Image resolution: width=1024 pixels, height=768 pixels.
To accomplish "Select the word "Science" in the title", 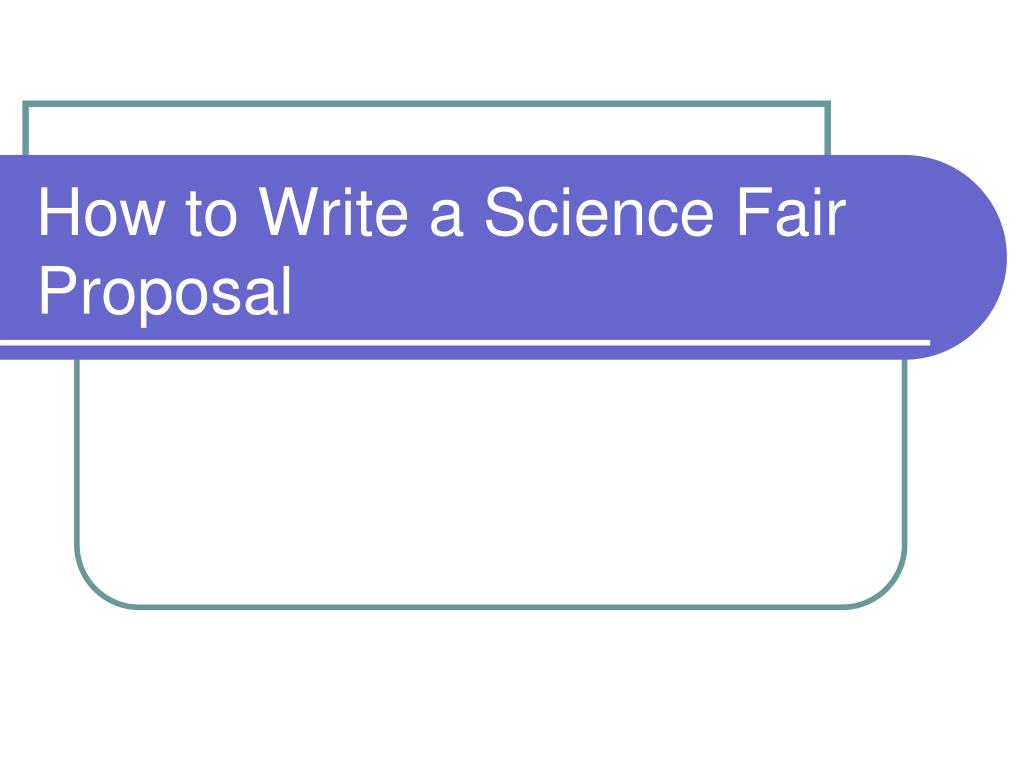I will coord(599,212).
